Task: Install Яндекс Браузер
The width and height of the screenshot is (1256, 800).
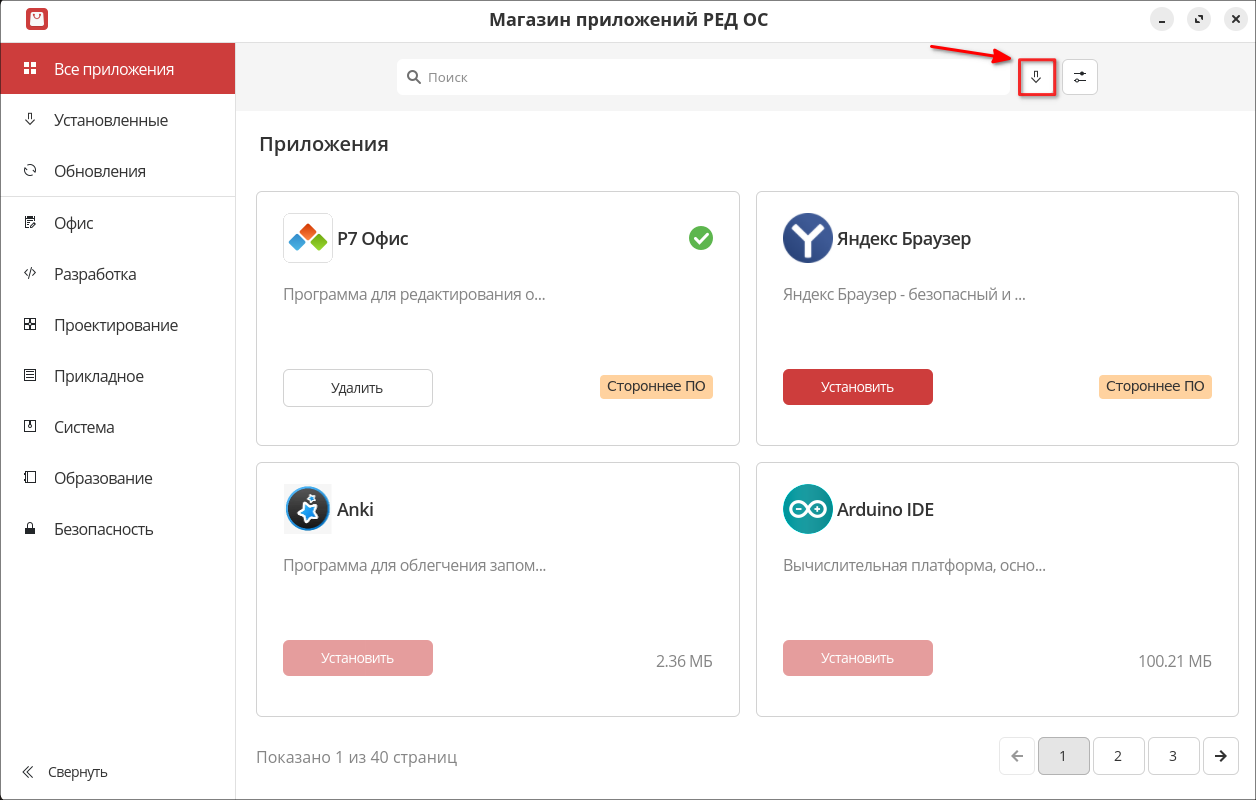Action: [x=857, y=387]
